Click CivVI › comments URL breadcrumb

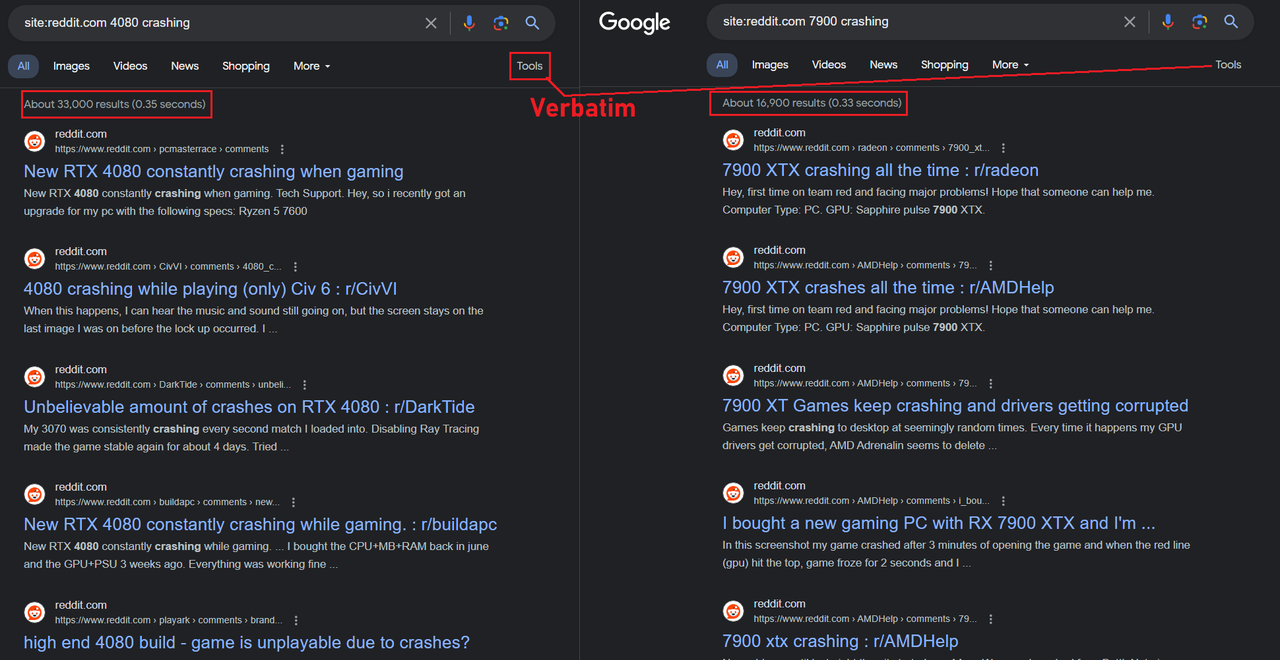(169, 267)
